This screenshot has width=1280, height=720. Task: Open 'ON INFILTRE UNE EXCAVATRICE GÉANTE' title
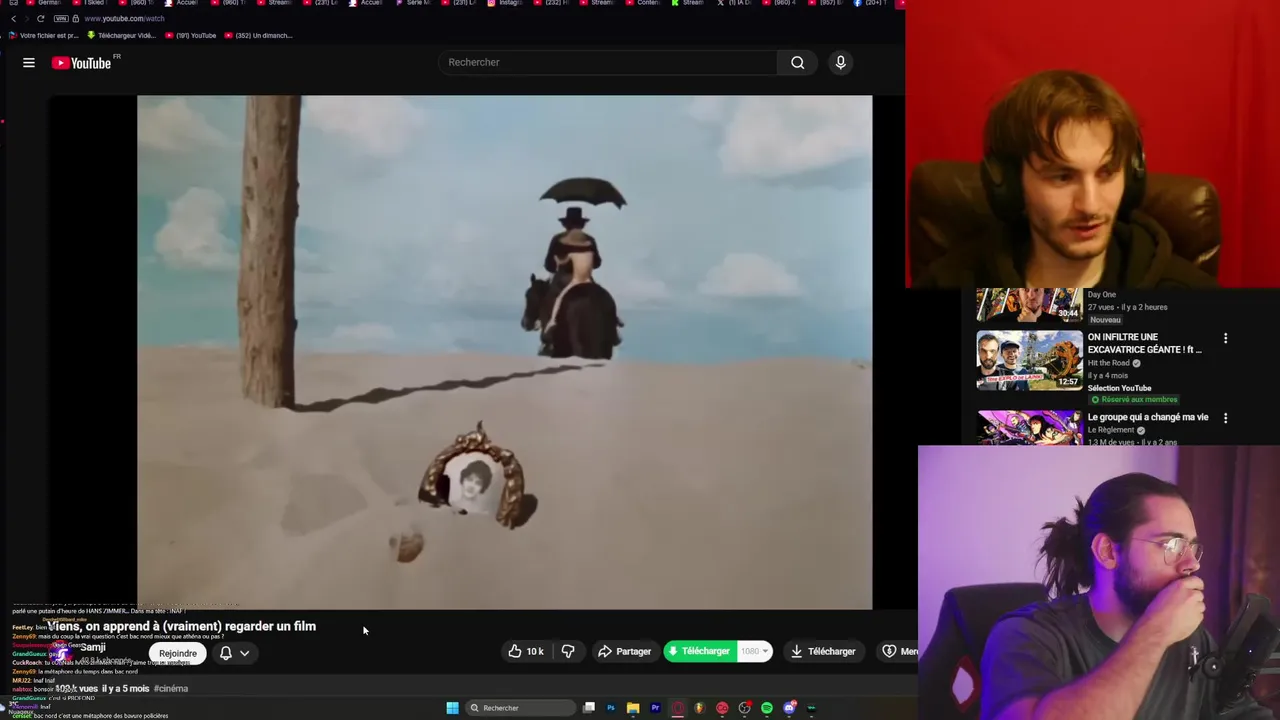pyautogui.click(x=1145, y=343)
